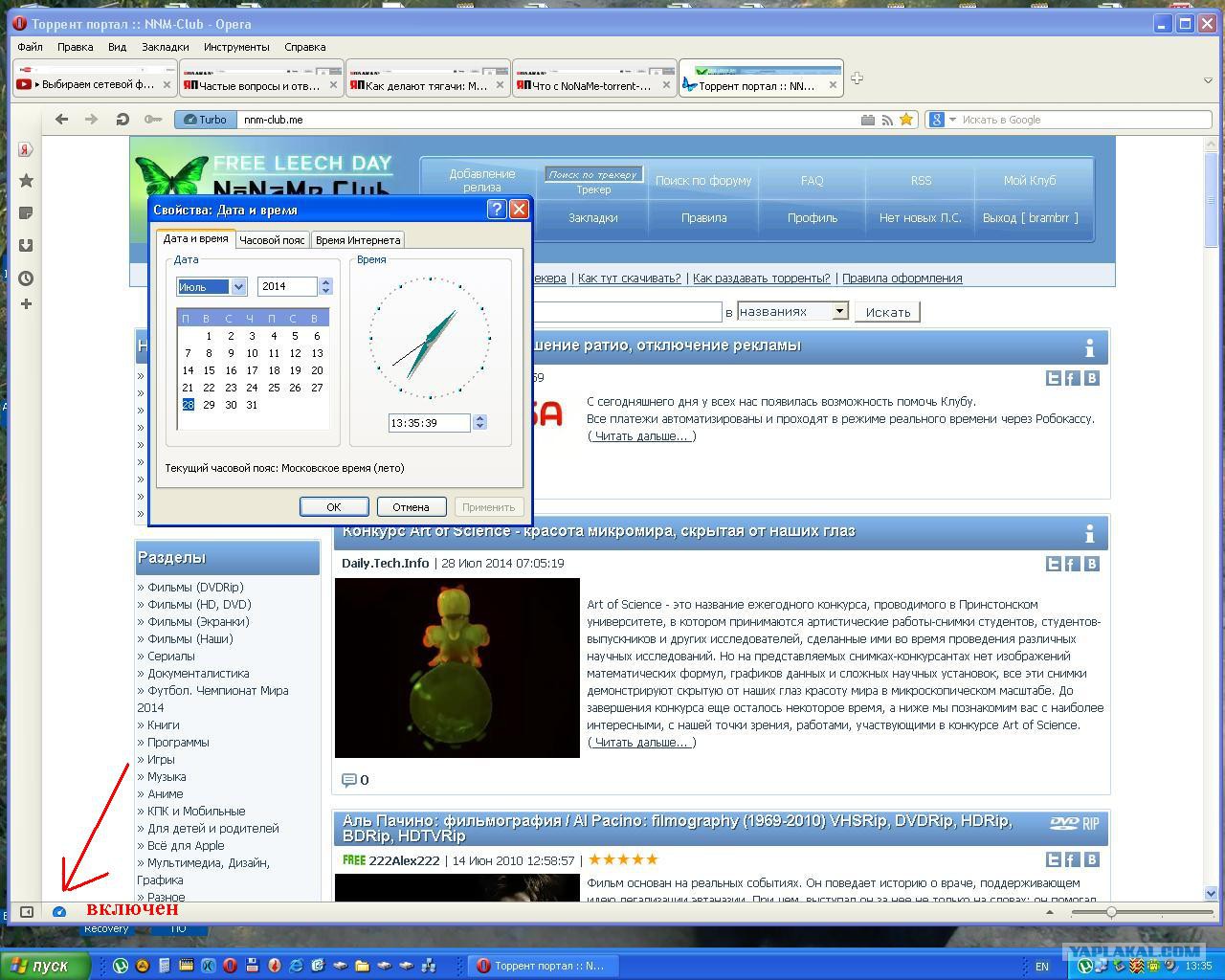
Task: Switch to 'Часовой пояс' tab in dialog
Action: 272,240
